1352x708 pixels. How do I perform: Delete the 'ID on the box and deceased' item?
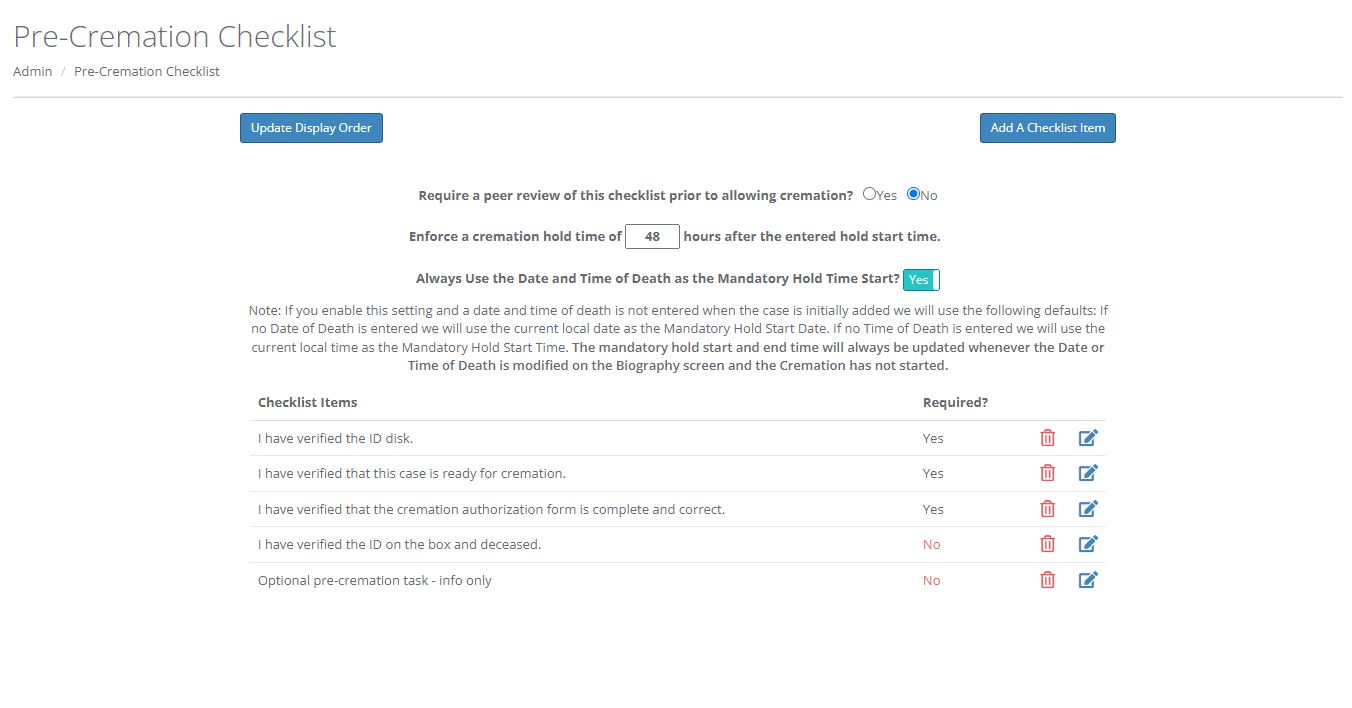click(1047, 544)
